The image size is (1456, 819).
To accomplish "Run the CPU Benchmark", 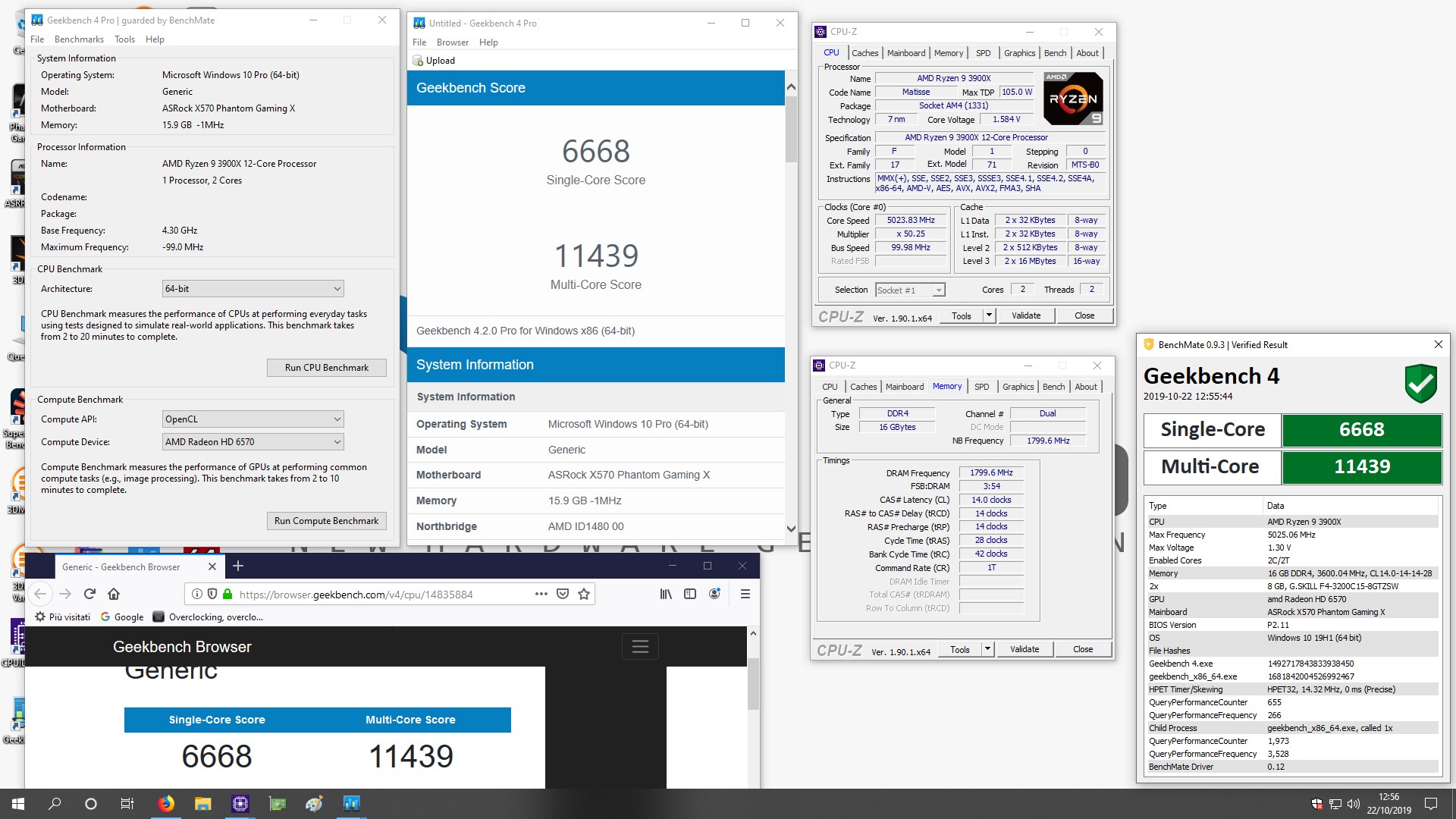I will click(327, 368).
